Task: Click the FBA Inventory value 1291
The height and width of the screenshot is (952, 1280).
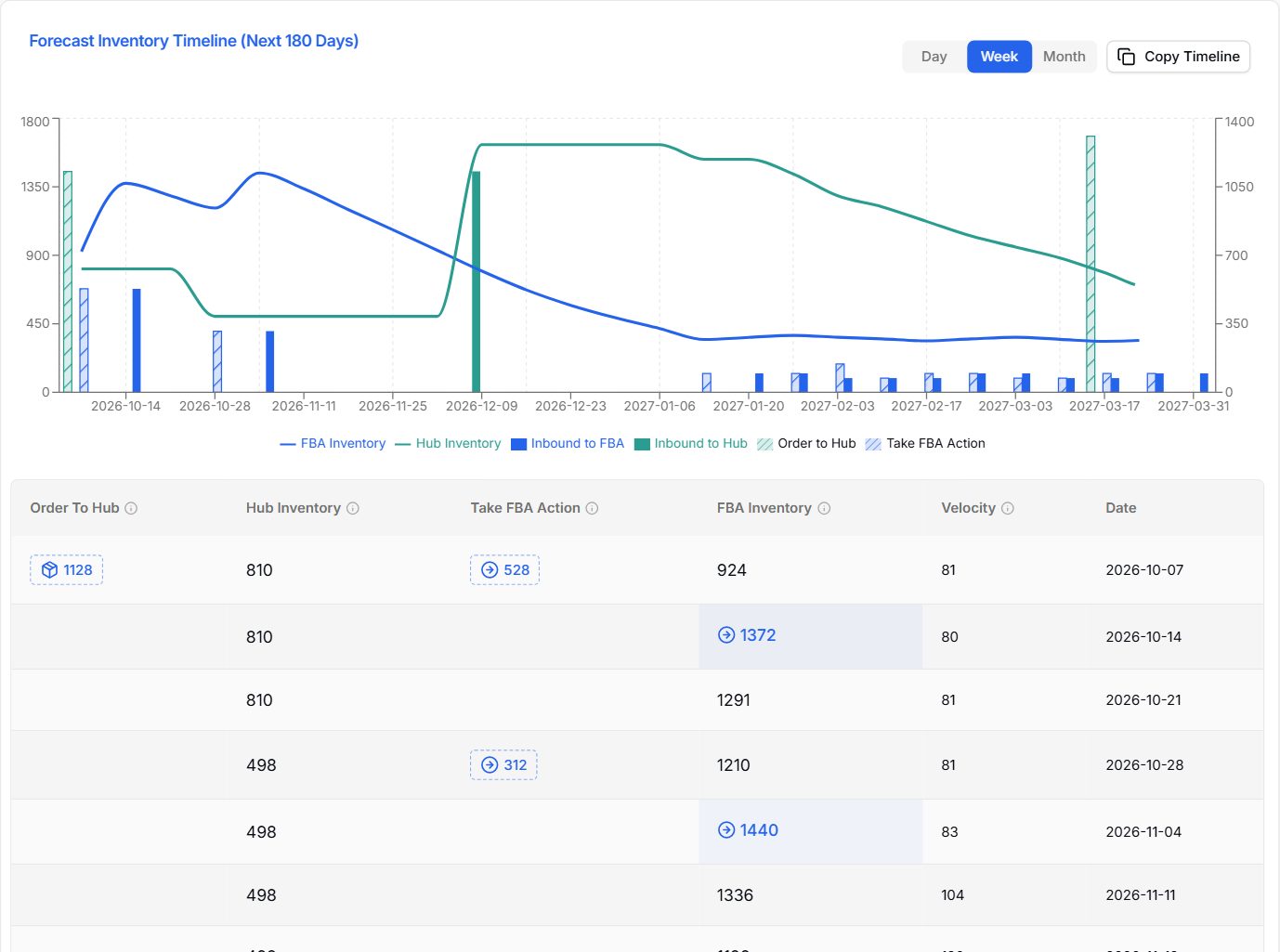Action: click(734, 700)
